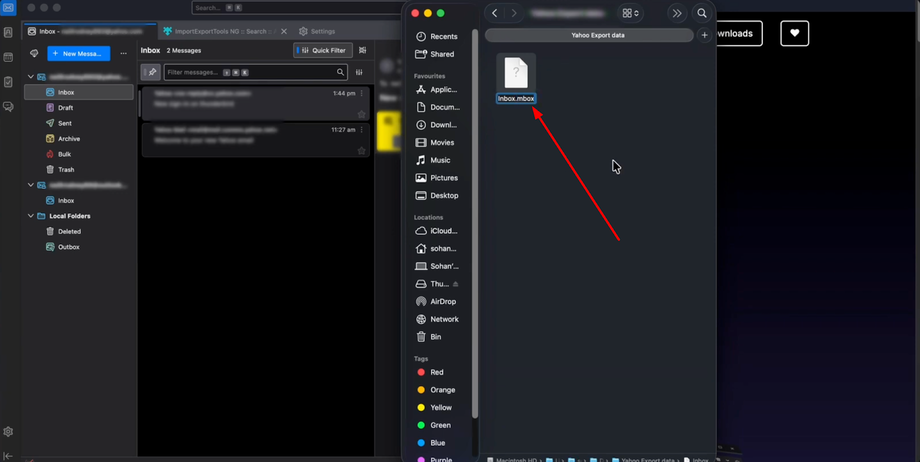Screen dimensions: 920x462
Task: Click magnifier icon in Filter messages box
Action: coord(340,72)
